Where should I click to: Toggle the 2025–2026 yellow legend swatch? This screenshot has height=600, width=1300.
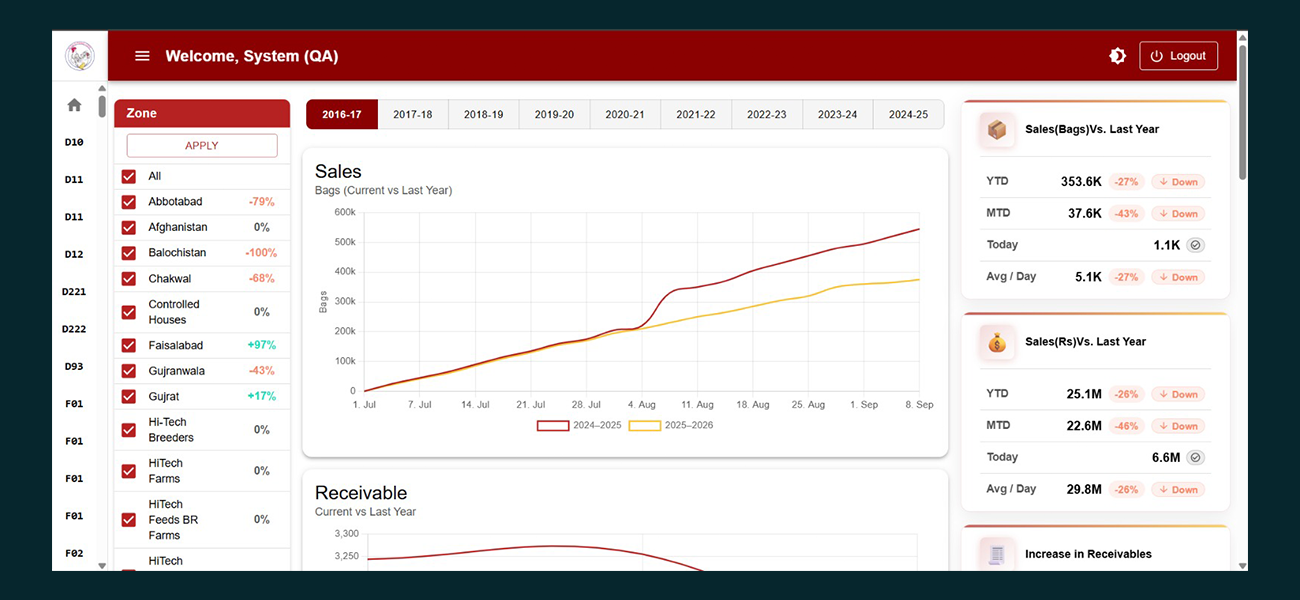pyautogui.click(x=644, y=425)
